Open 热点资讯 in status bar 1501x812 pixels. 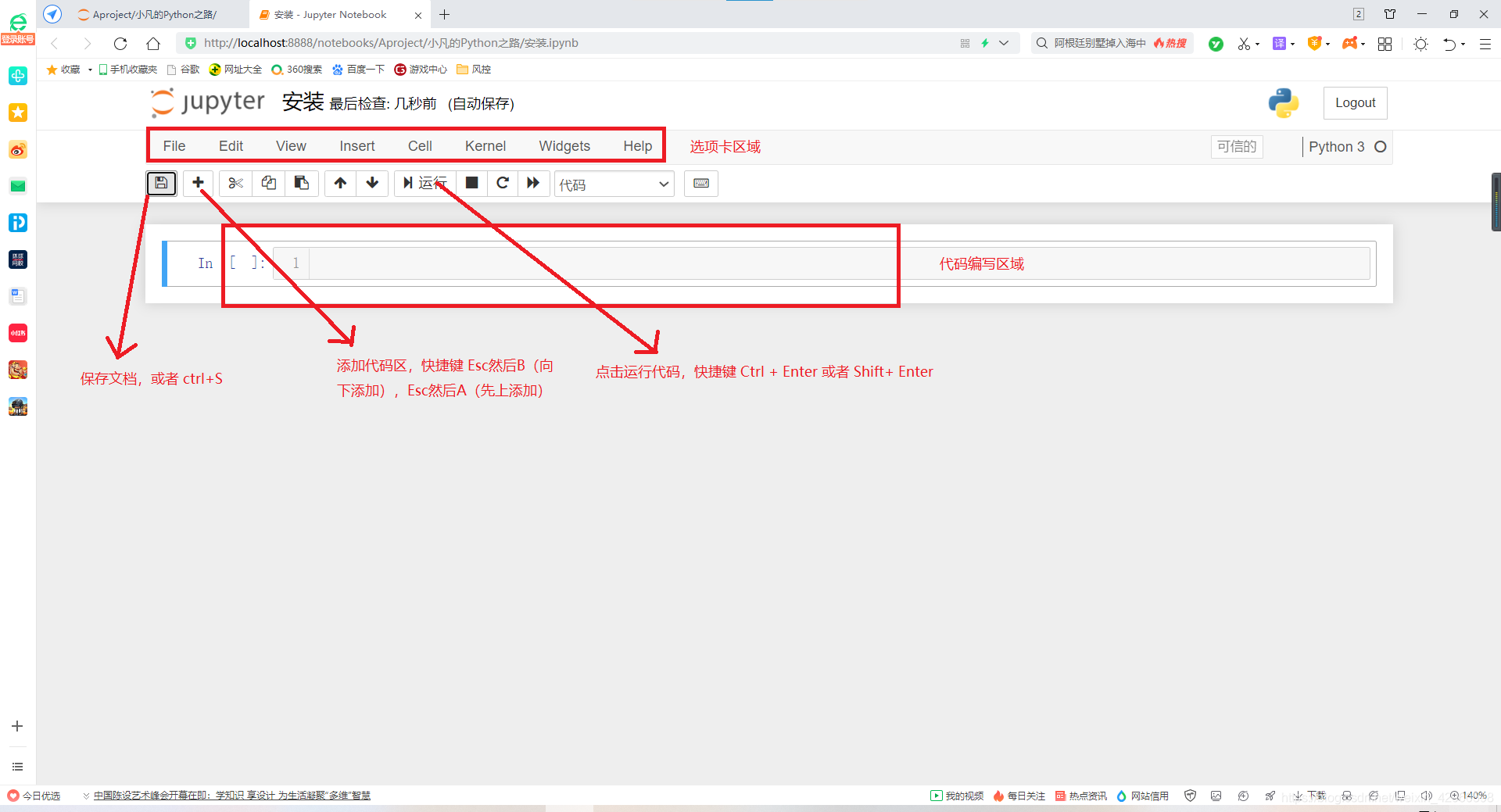click(x=1081, y=796)
